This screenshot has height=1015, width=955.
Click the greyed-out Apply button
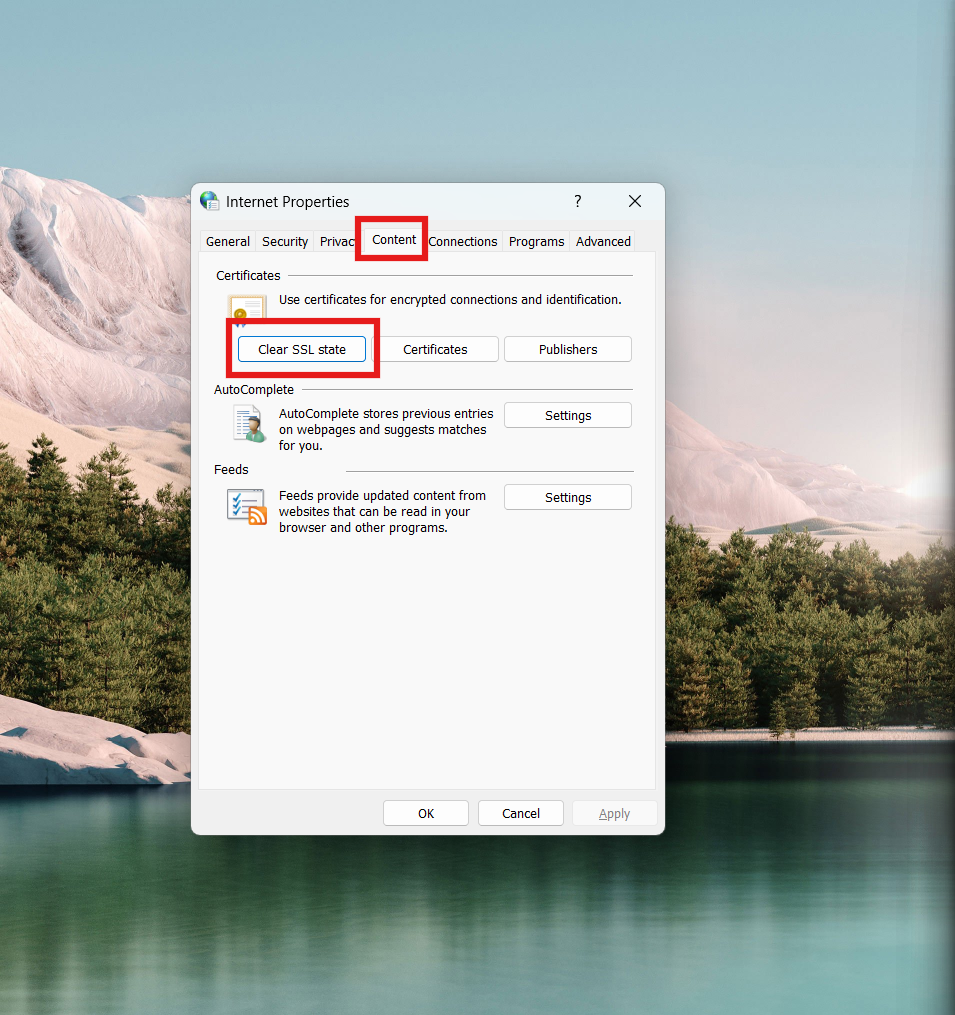(x=614, y=814)
